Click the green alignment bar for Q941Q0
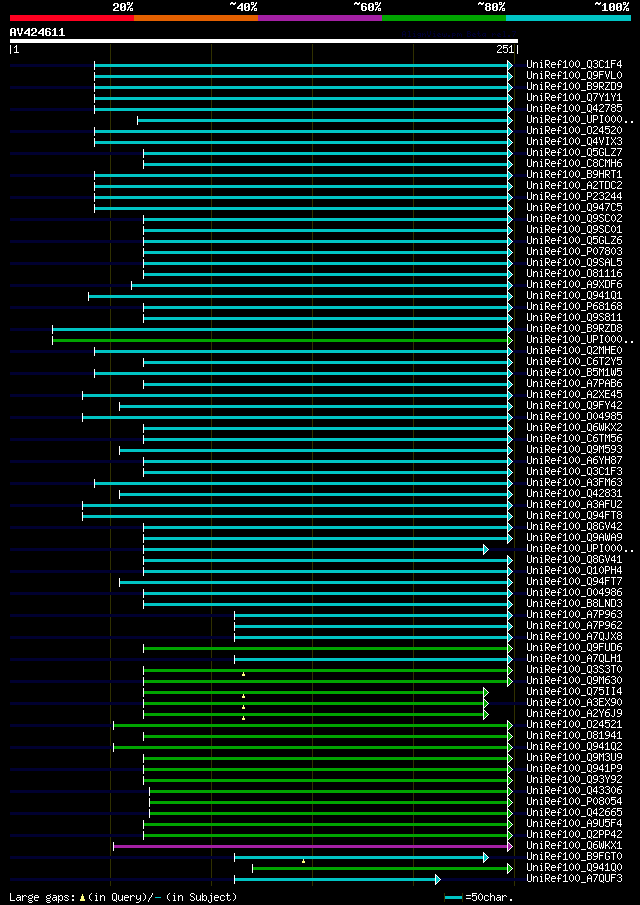The height and width of the screenshot is (905, 640). pos(380,868)
